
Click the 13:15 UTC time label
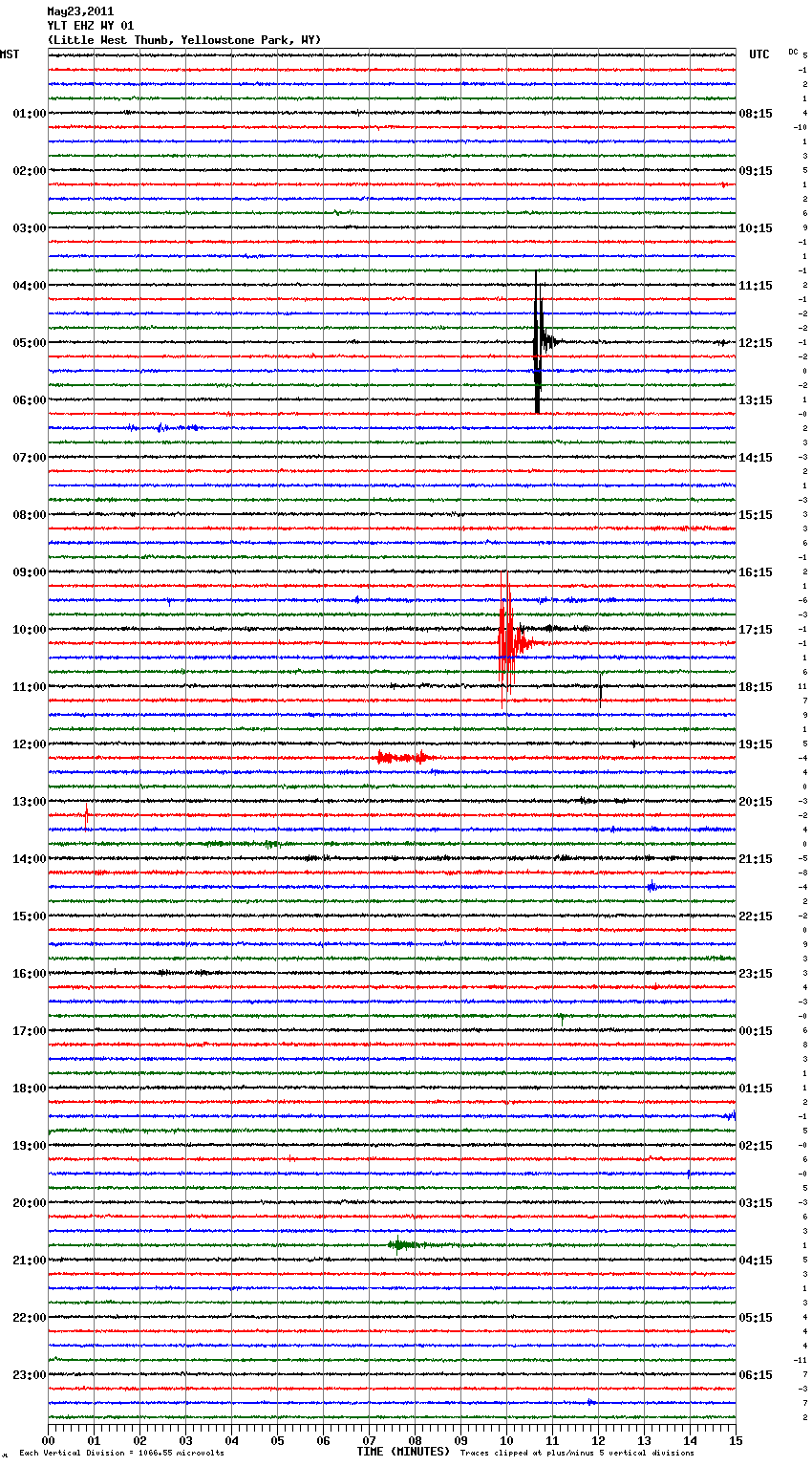point(756,400)
